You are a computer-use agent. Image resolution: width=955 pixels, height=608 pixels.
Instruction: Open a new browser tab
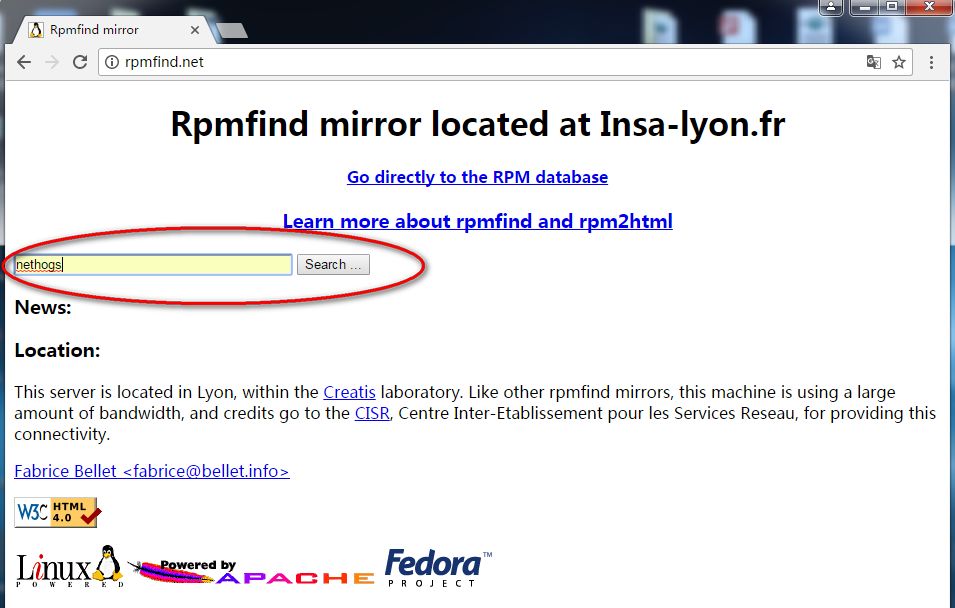(233, 30)
